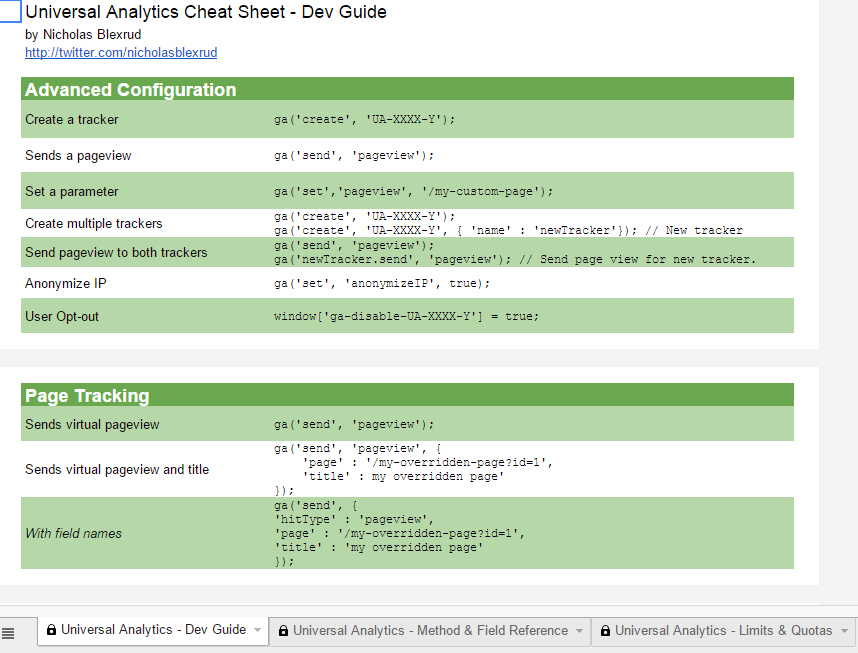Switch to Method & Field Reference sheet
This screenshot has height=653, width=858.
tap(430, 631)
